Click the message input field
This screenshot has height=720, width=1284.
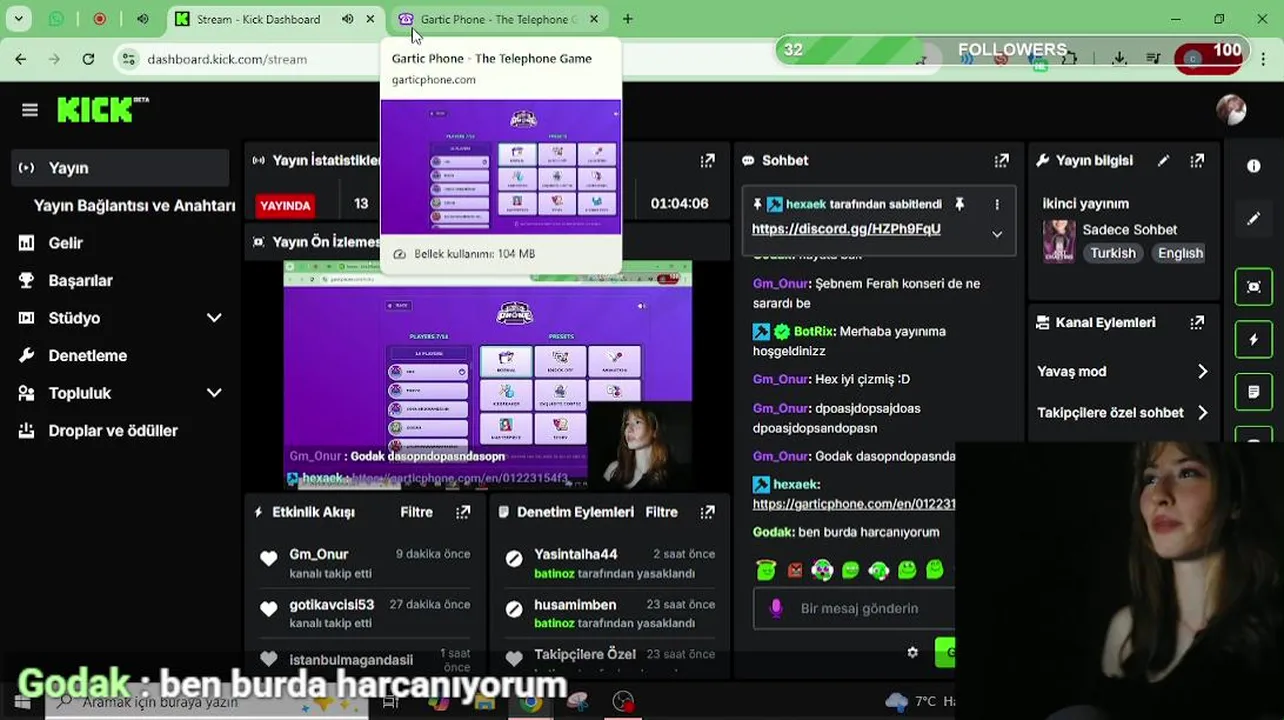pyautogui.click(x=860, y=608)
